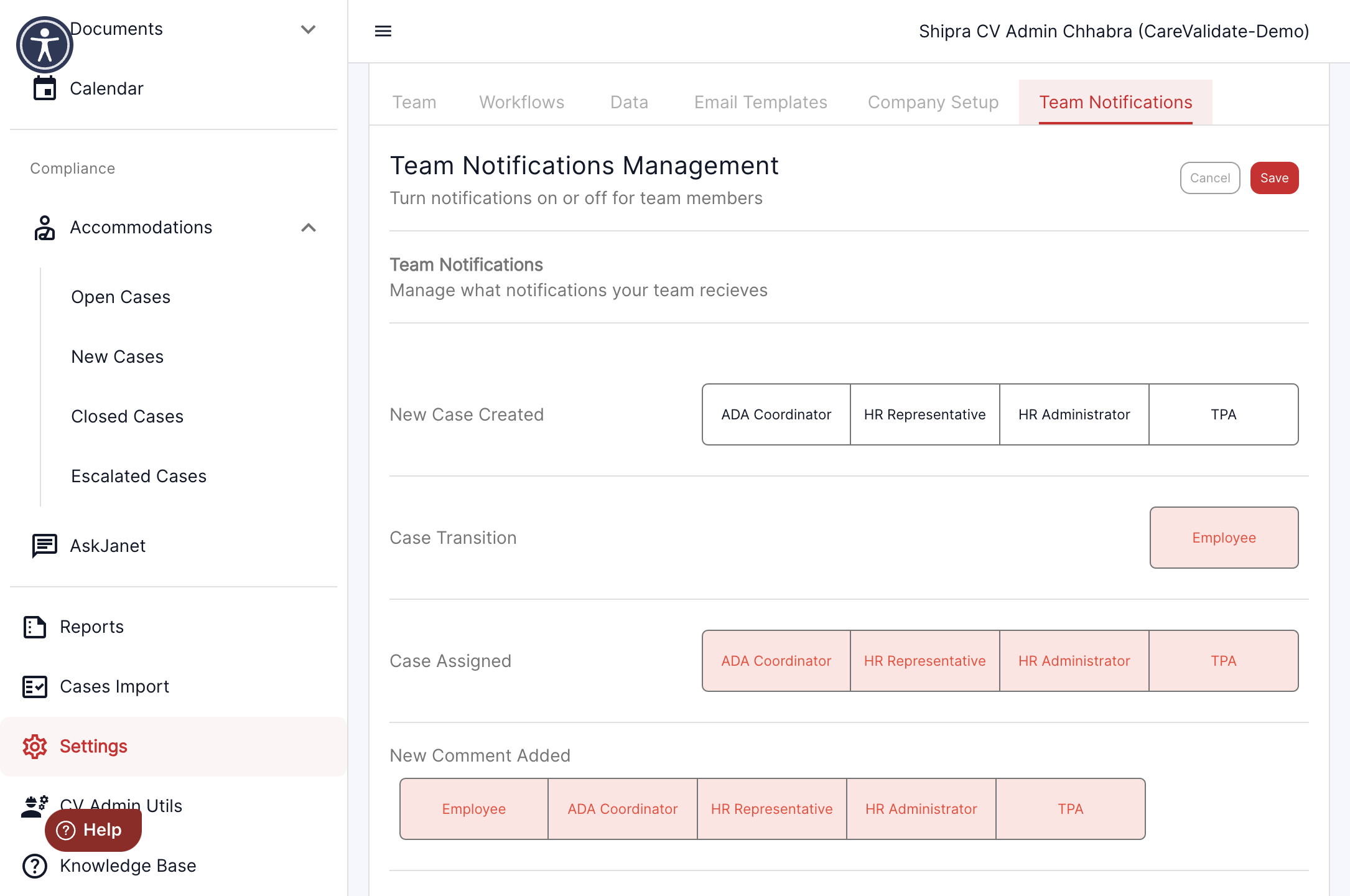The width and height of the screenshot is (1350, 896).
Task: Expand the Documents chevron
Action: coord(309,29)
